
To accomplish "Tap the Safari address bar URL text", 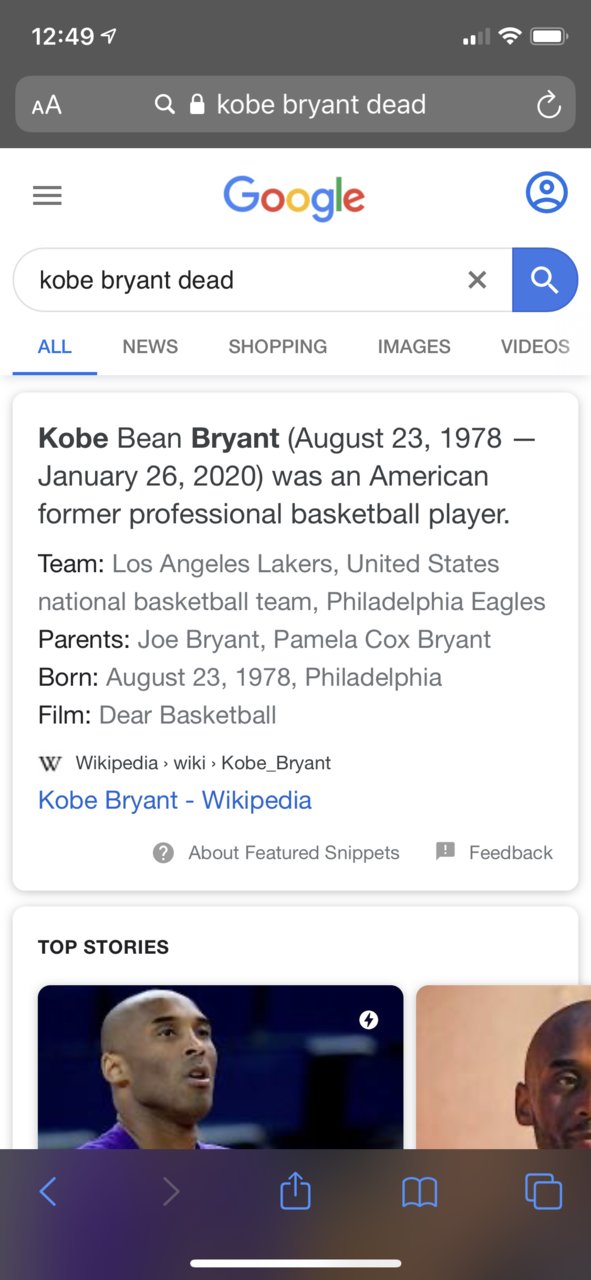I will 321,104.
